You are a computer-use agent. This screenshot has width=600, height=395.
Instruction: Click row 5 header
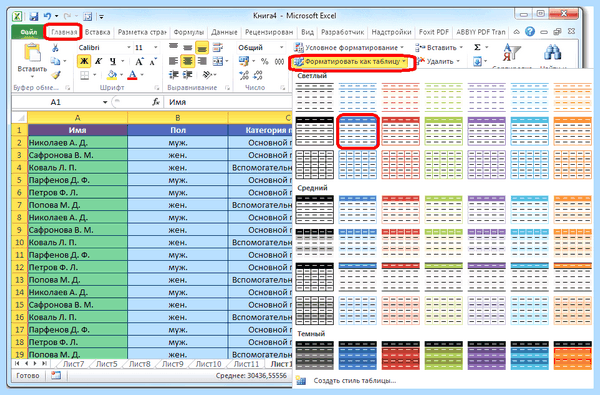tap(19, 180)
